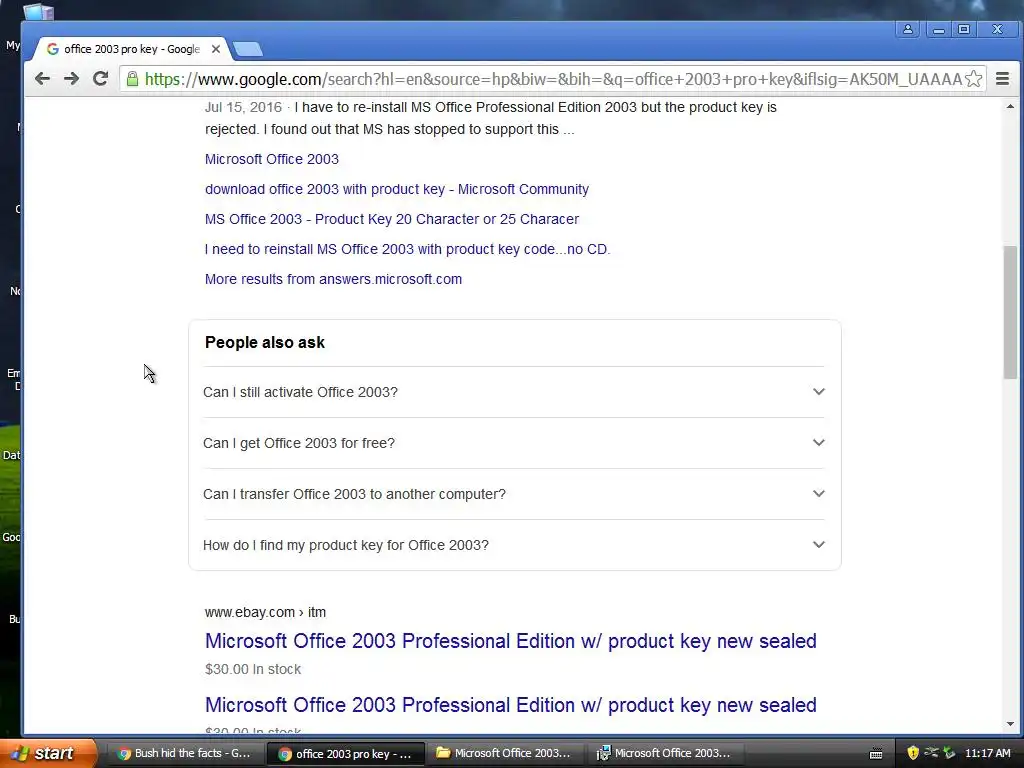
Task: Close the office 2003 pro key tab
Action: [x=216, y=49]
